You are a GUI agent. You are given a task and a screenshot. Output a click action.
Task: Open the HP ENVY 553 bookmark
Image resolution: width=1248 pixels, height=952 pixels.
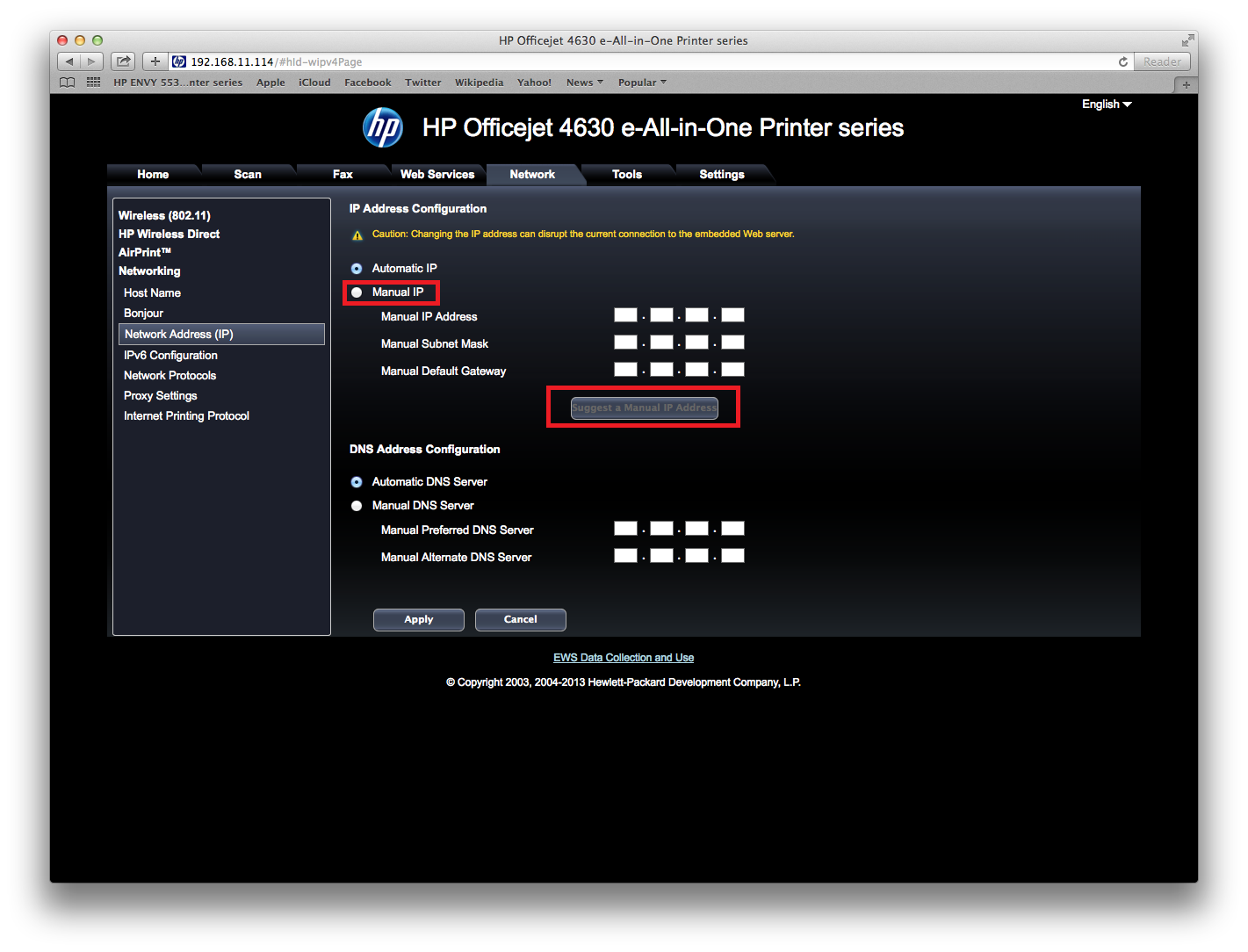[177, 83]
